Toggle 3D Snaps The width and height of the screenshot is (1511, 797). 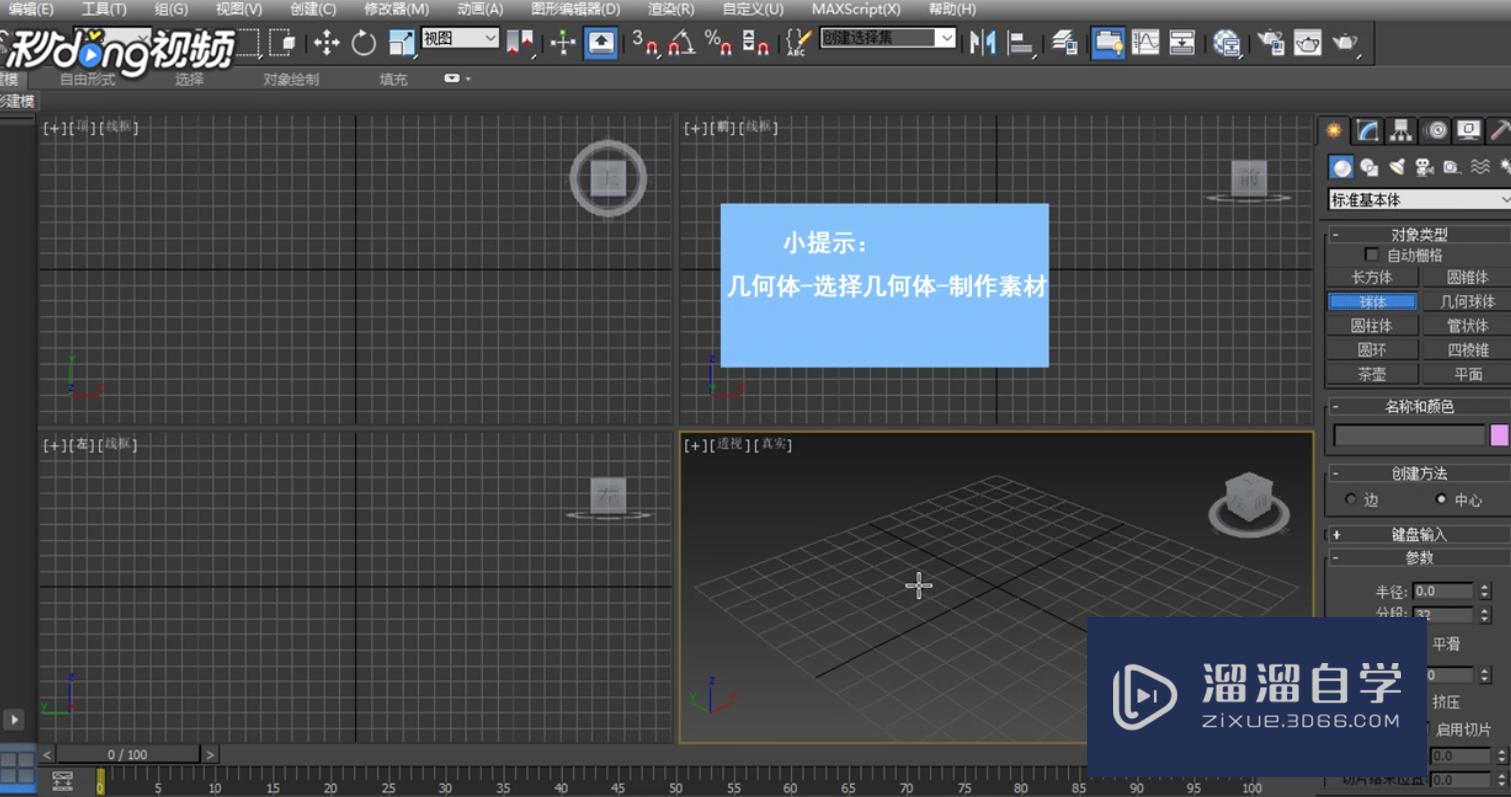[x=645, y=42]
